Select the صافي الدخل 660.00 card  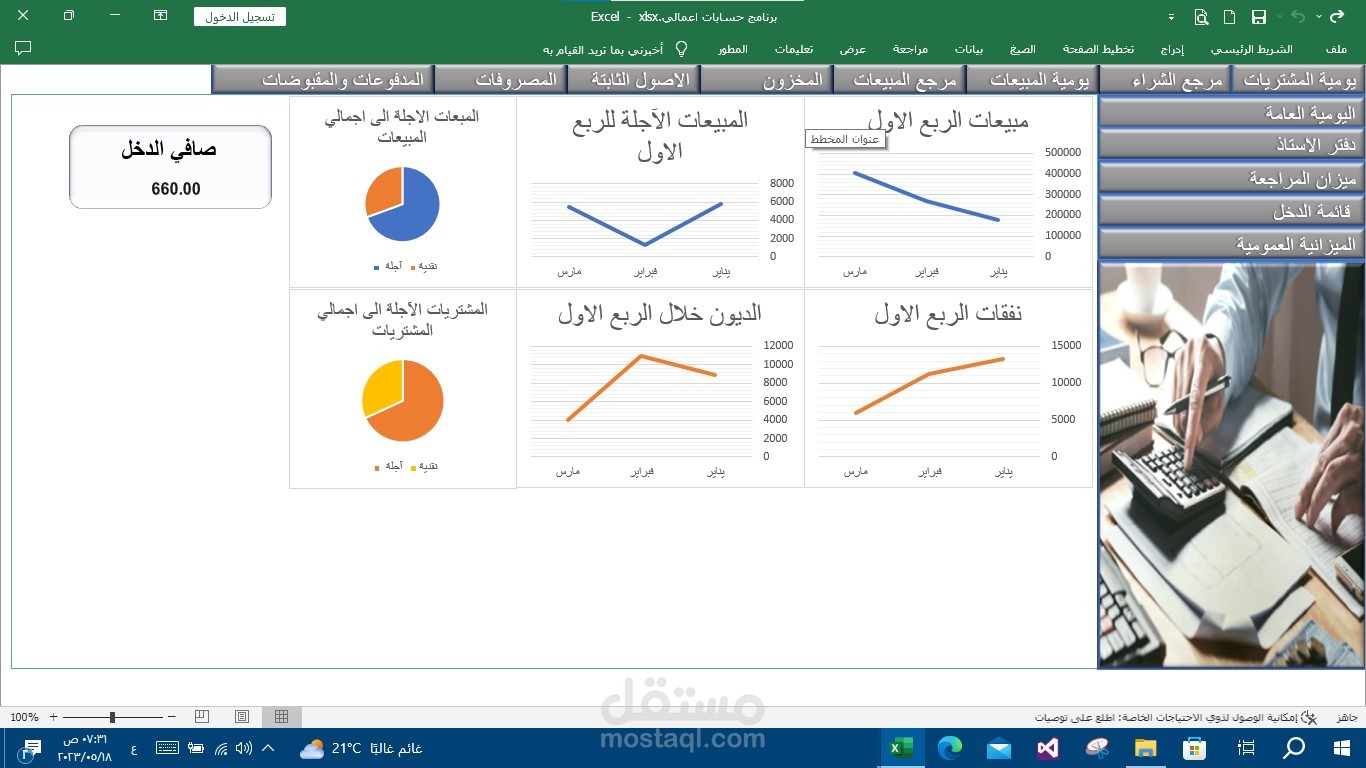pos(170,167)
